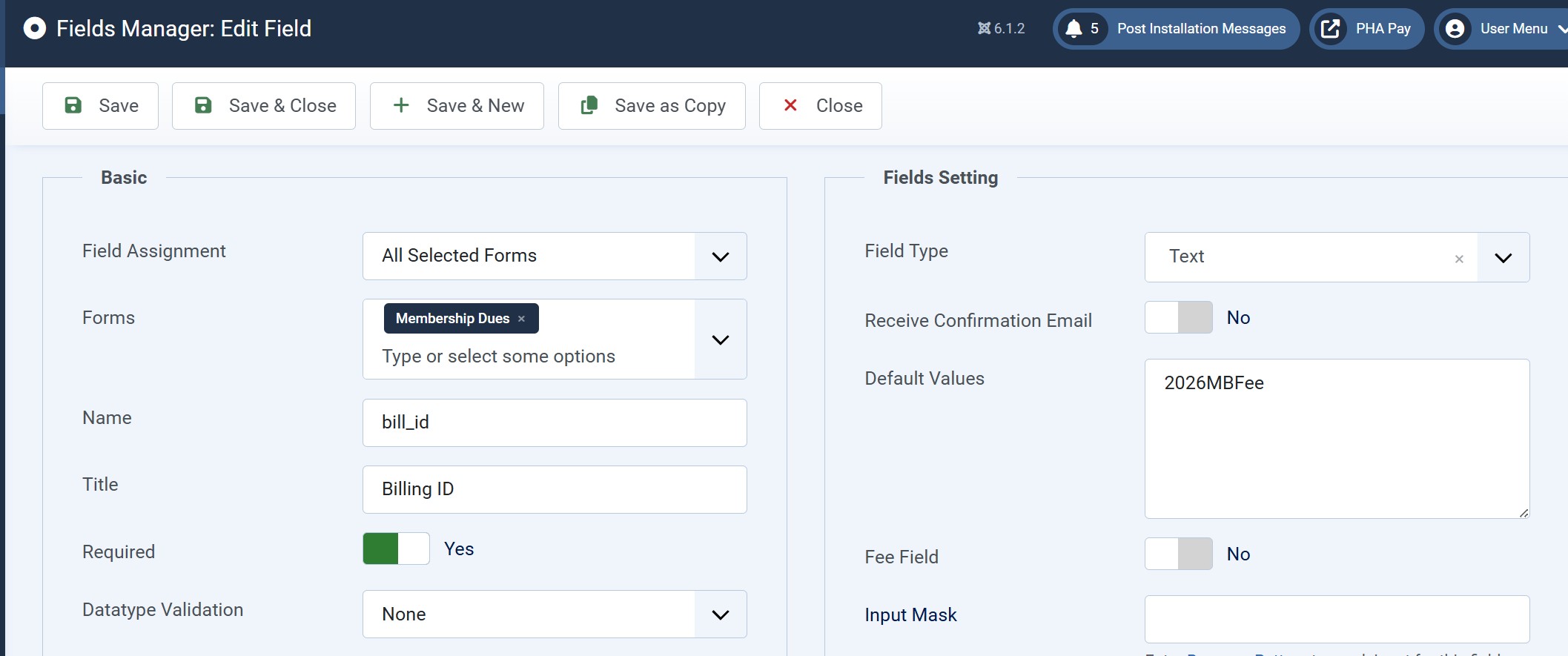Click the Default Values textarea resize handle

pos(1524,512)
